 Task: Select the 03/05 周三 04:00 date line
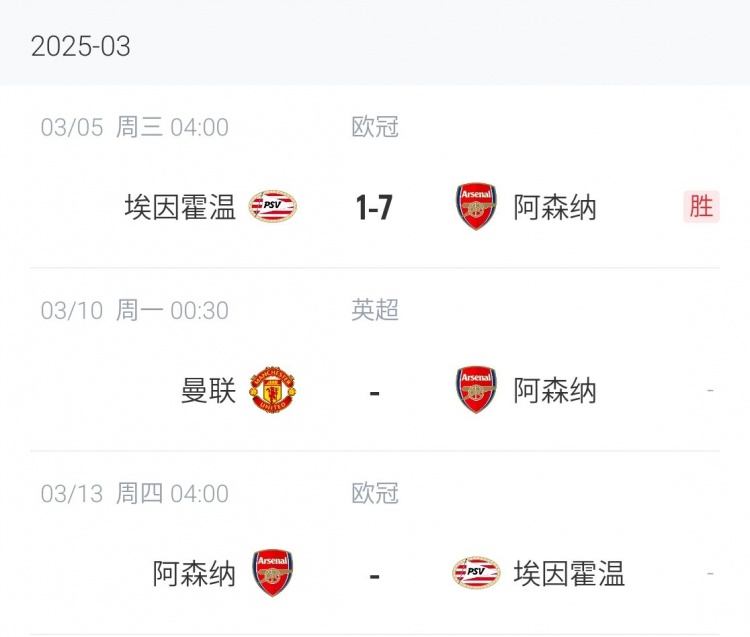[135, 127]
